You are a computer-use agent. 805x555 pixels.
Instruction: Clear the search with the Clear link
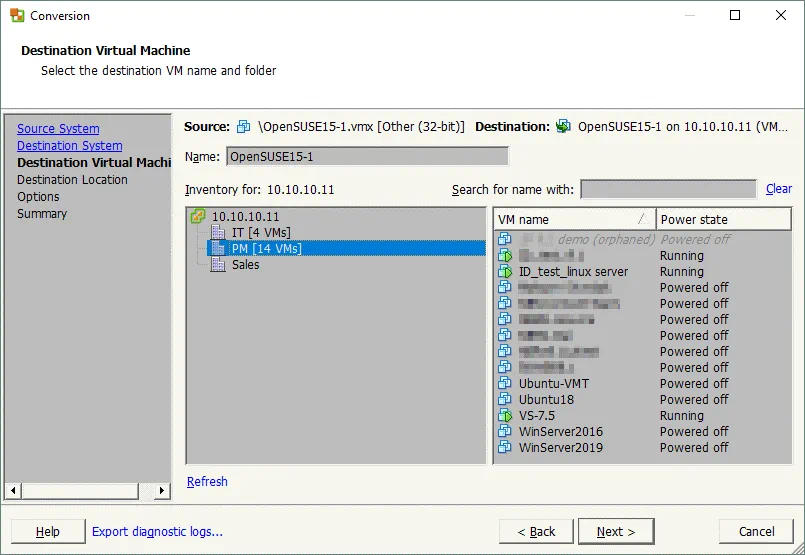(x=778, y=189)
